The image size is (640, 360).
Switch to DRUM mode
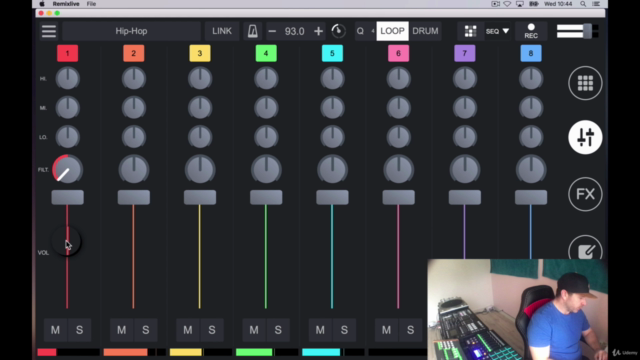[425, 31]
